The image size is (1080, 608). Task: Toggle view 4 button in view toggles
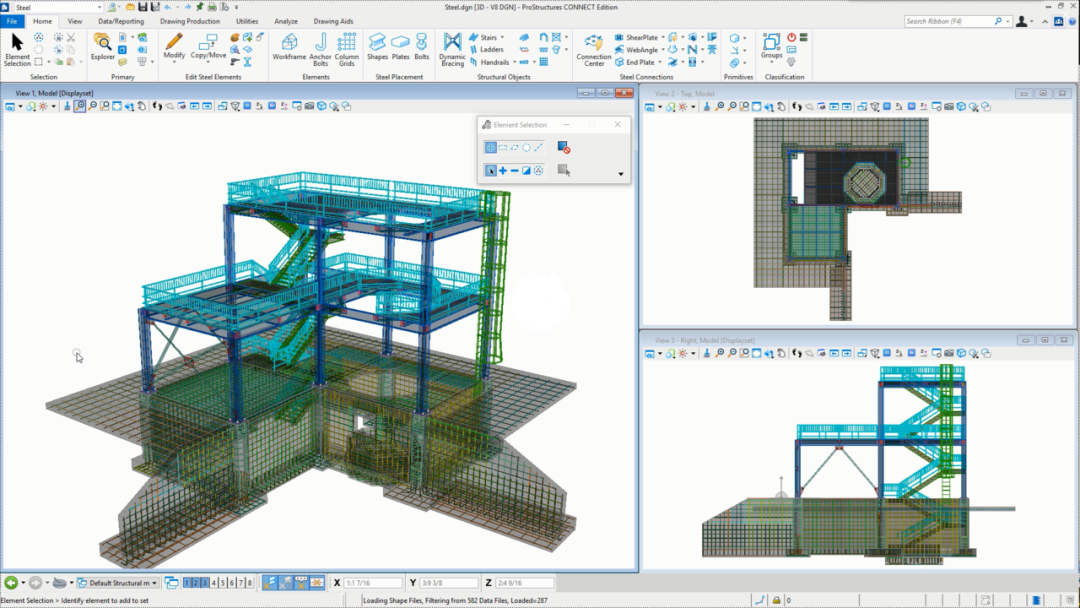click(x=214, y=583)
